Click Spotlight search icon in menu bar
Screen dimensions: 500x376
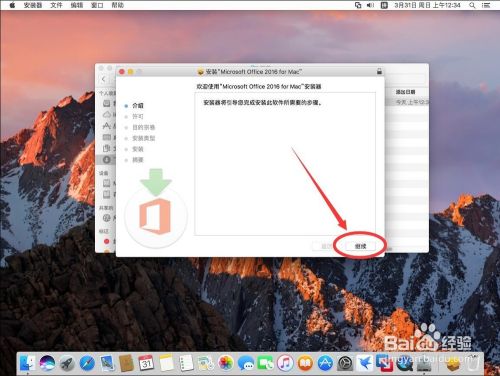472,5
